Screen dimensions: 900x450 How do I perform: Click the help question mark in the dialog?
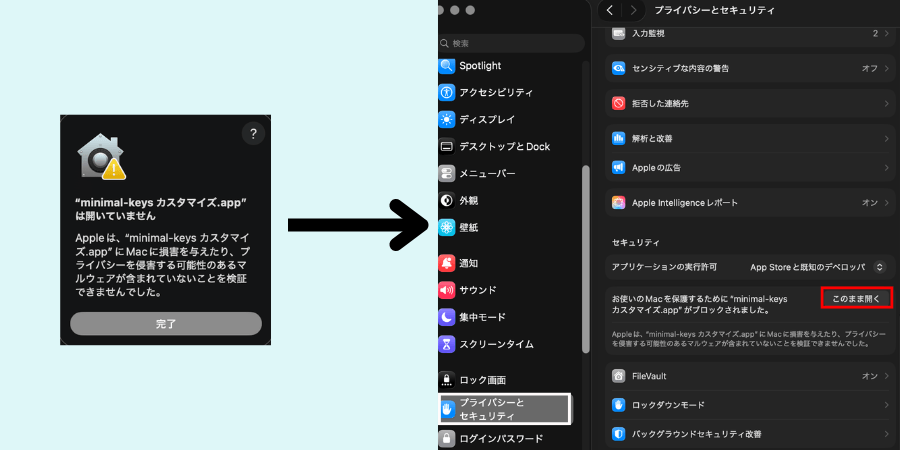pos(253,134)
